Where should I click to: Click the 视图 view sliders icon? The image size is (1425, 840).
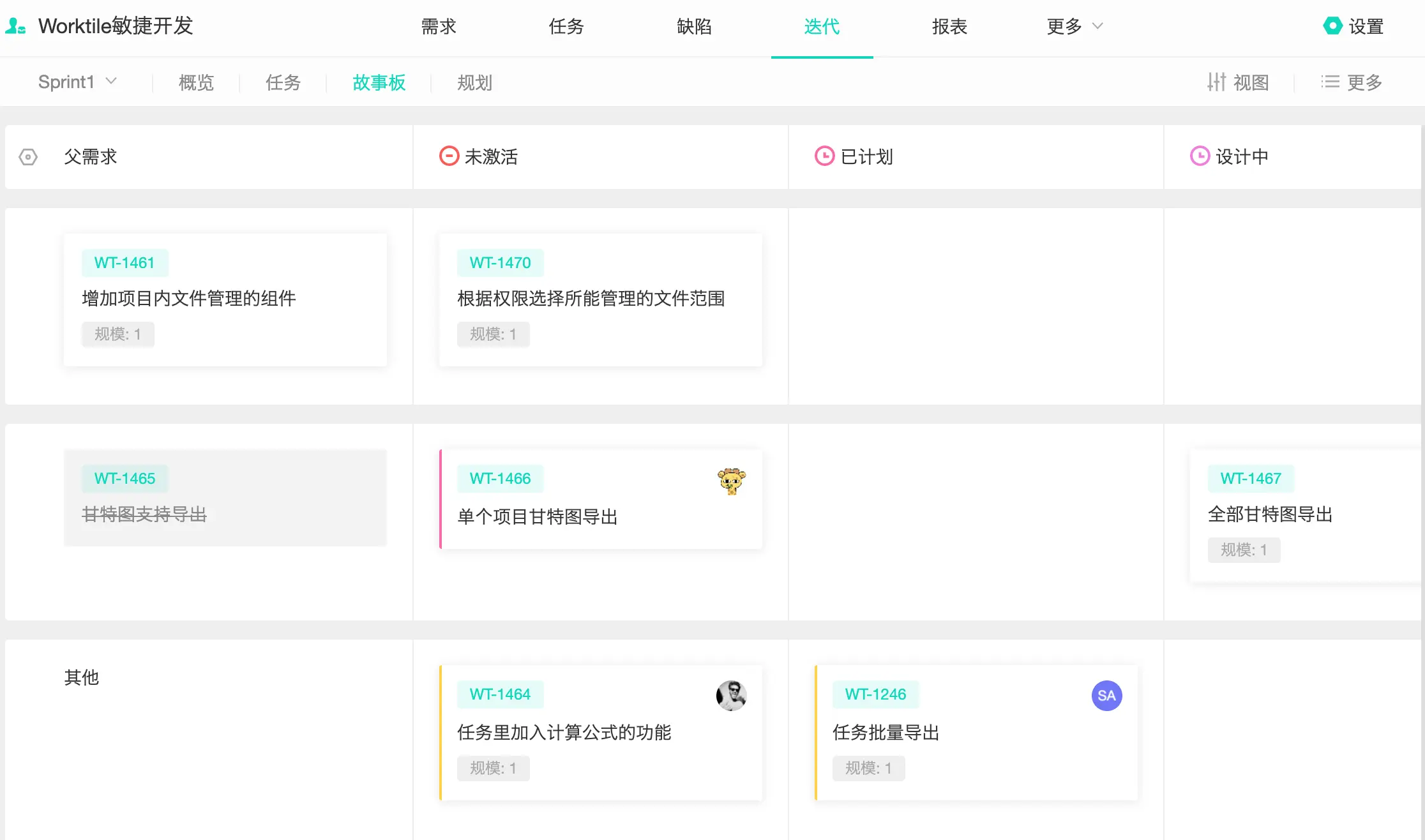coord(1216,82)
